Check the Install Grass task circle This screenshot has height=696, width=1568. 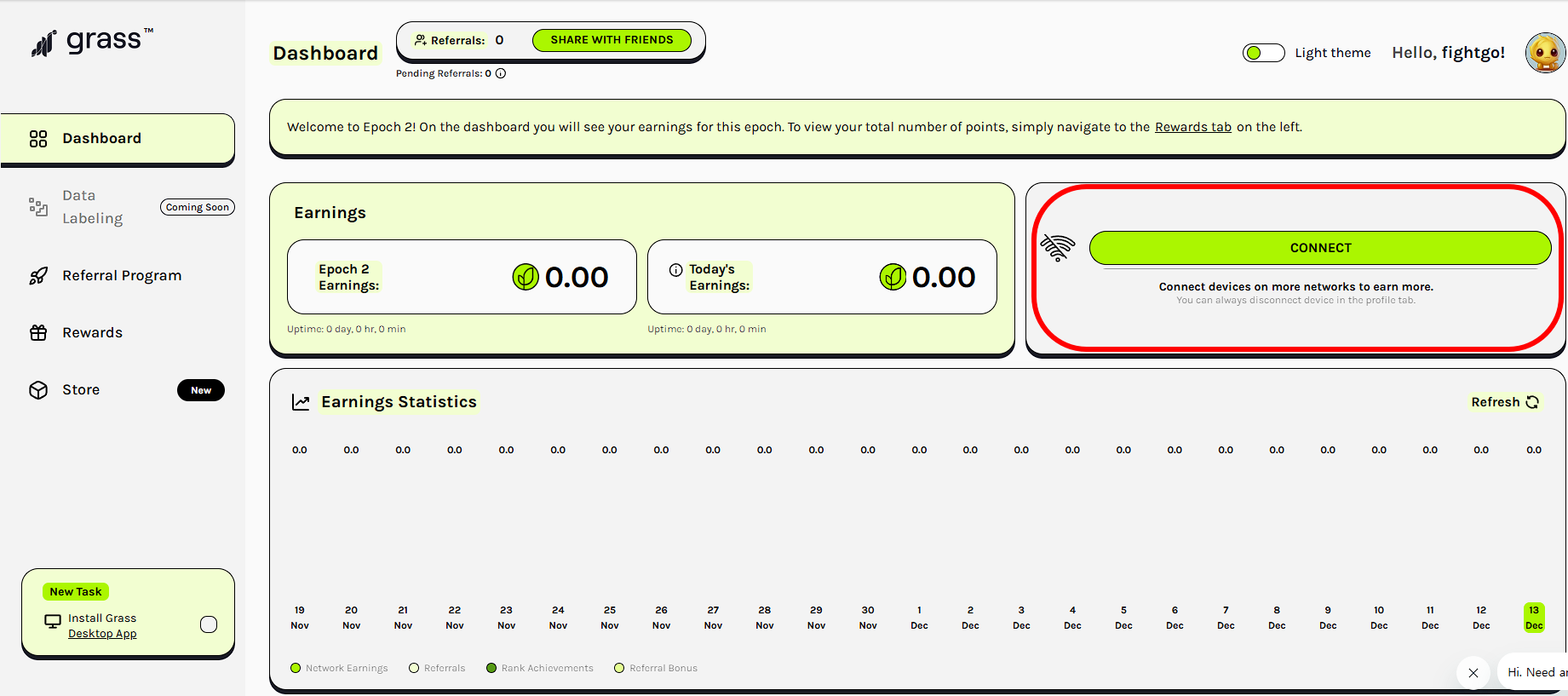pyautogui.click(x=209, y=624)
